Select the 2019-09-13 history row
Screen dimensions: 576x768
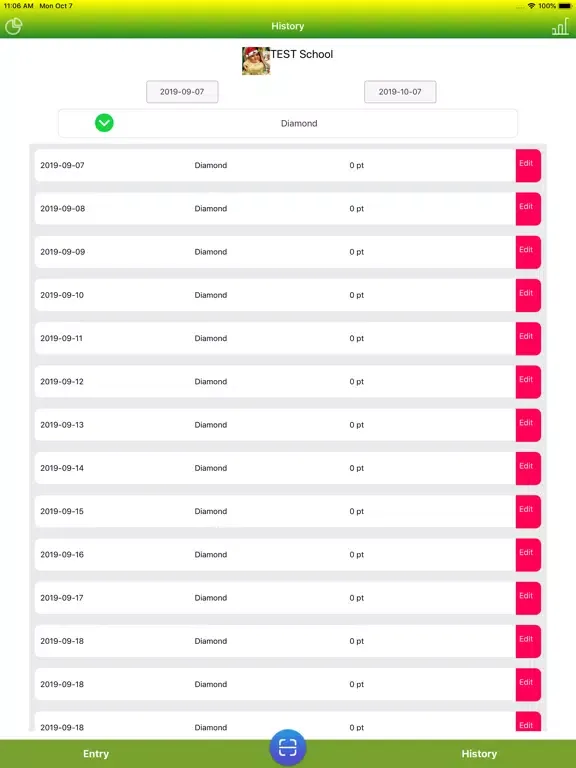275,425
